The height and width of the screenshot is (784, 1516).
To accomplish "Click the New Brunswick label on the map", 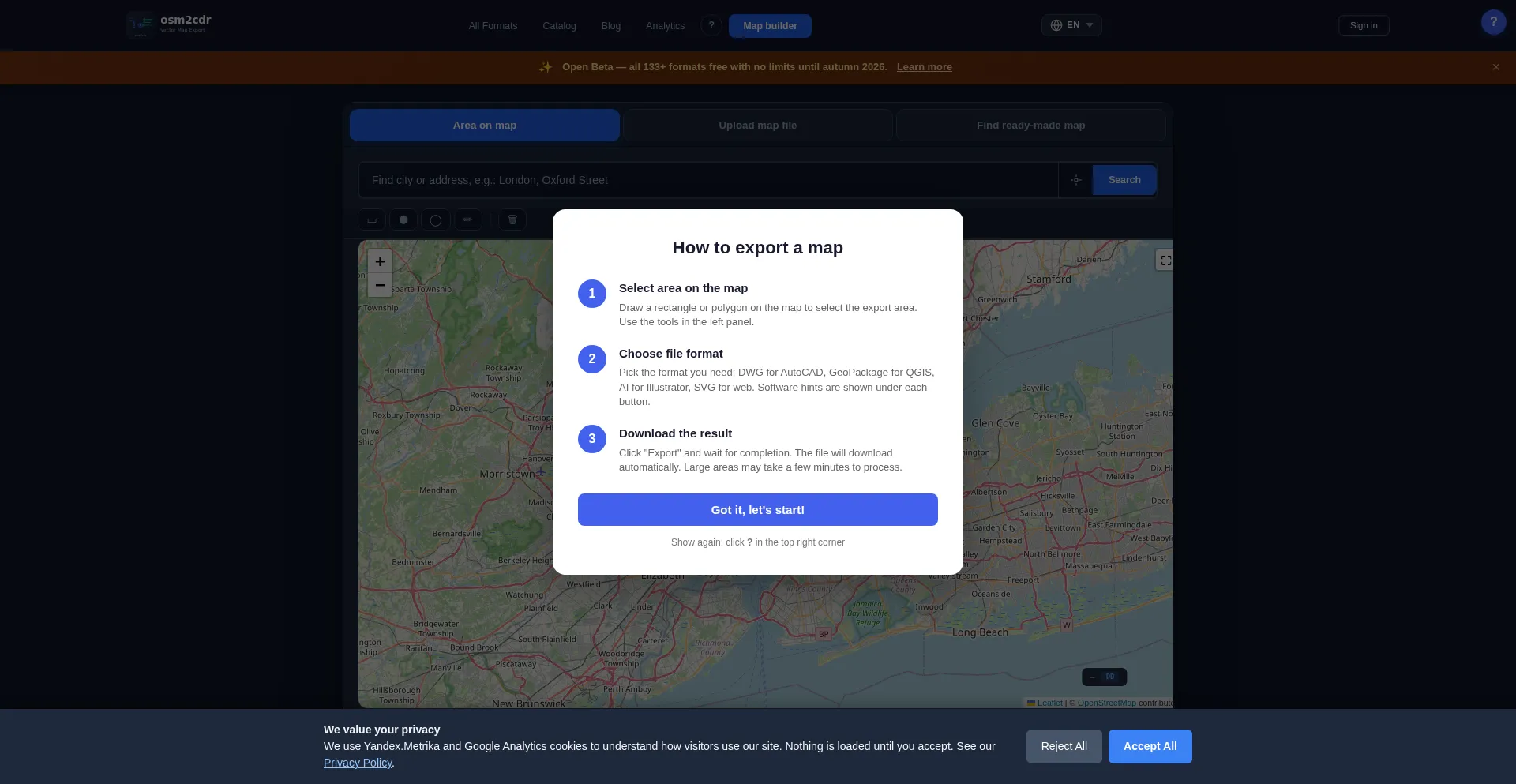I will coord(529,703).
